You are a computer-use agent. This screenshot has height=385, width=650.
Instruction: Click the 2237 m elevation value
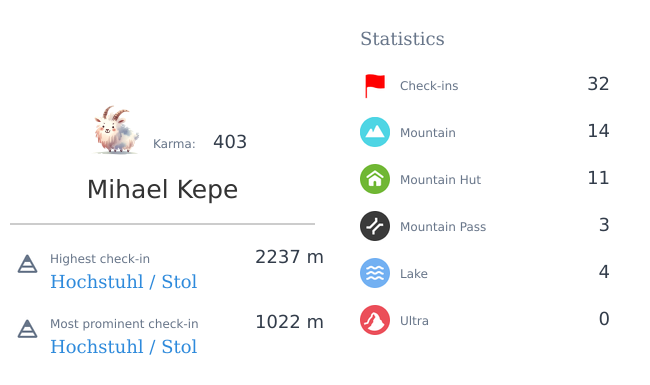pos(289,257)
